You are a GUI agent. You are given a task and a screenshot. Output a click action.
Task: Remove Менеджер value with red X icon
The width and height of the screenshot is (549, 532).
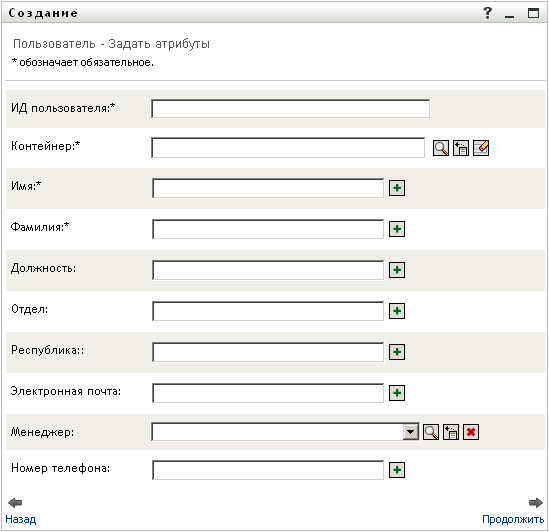pyautogui.click(x=471, y=432)
